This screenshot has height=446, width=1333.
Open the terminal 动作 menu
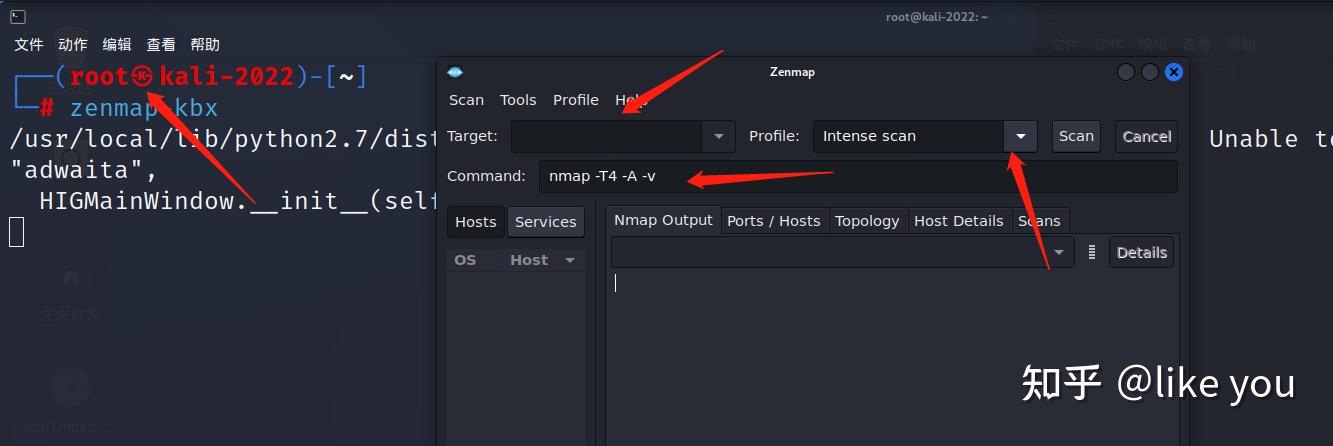tap(73, 44)
